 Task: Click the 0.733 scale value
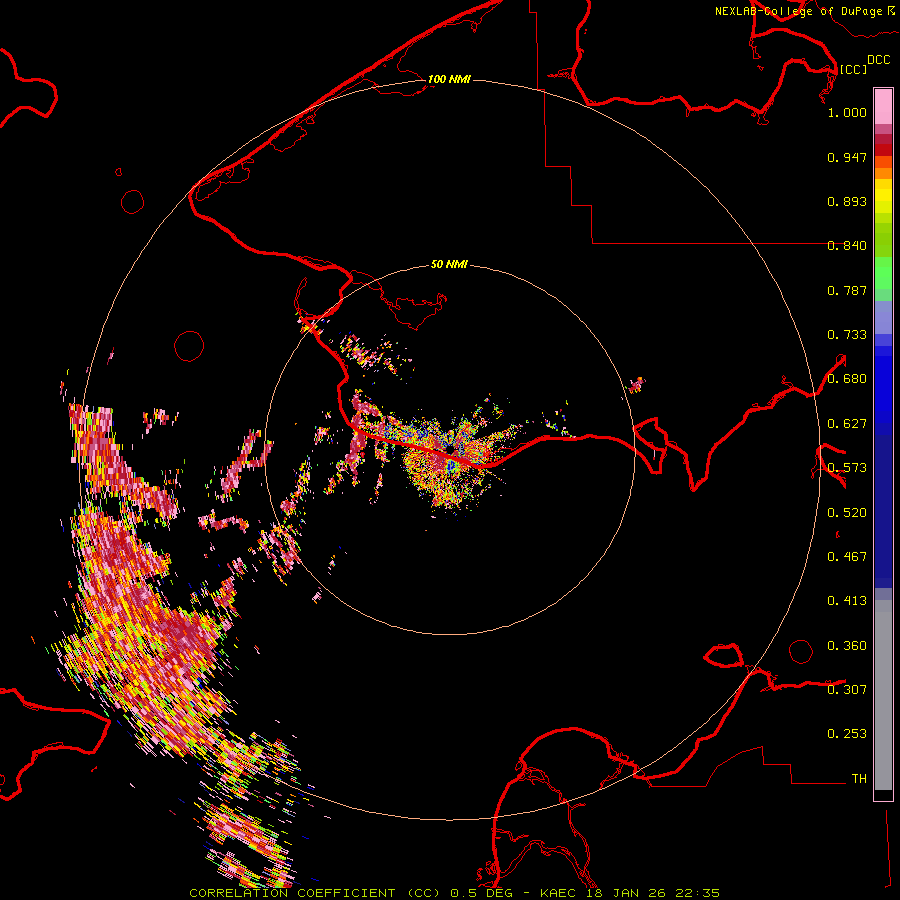pyautogui.click(x=847, y=335)
